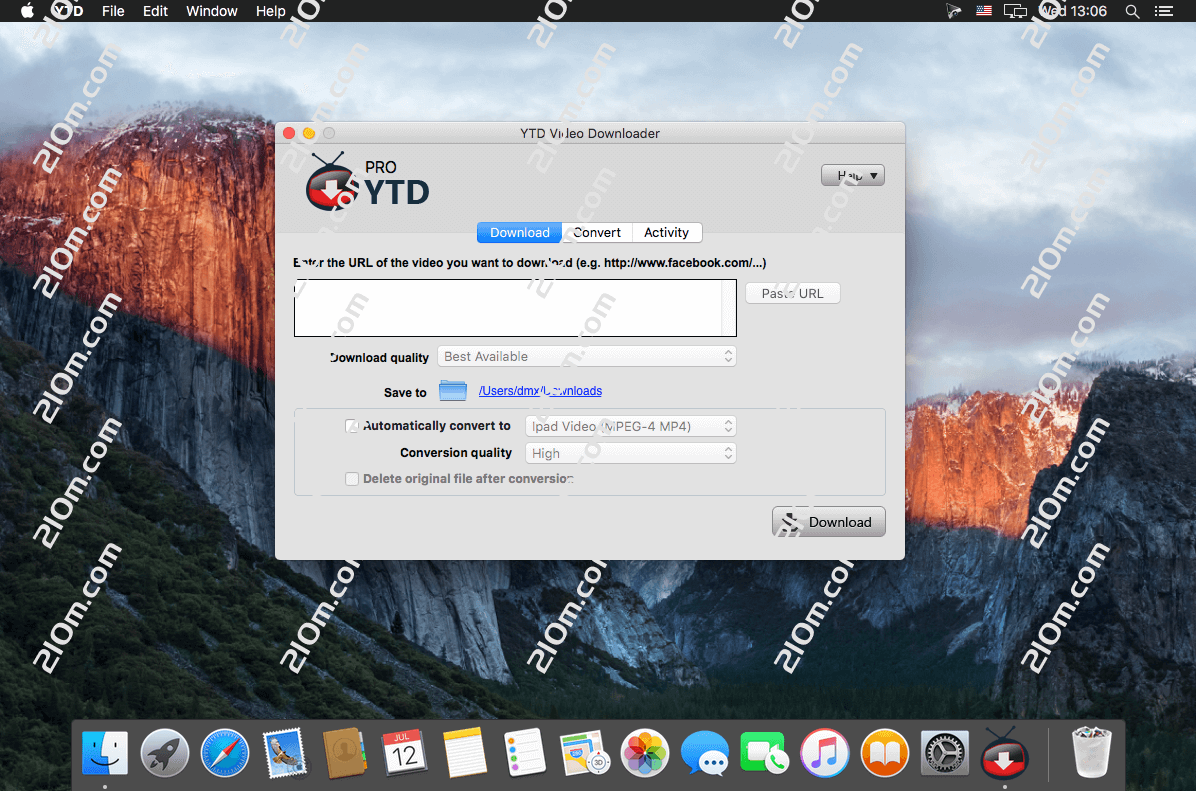Open Conversion quality High dropdown

pos(631,453)
